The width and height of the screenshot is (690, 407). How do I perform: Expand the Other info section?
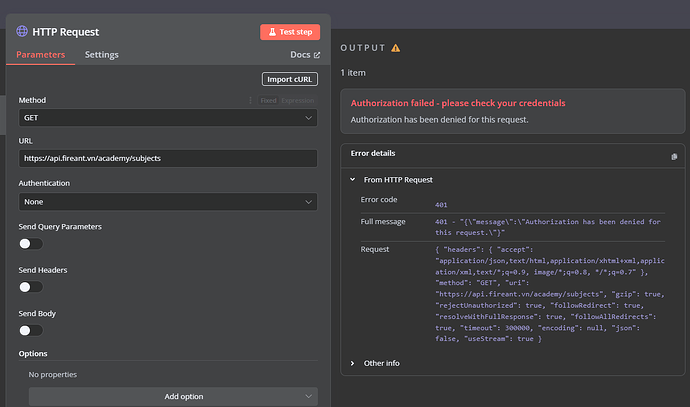(x=352, y=363)
